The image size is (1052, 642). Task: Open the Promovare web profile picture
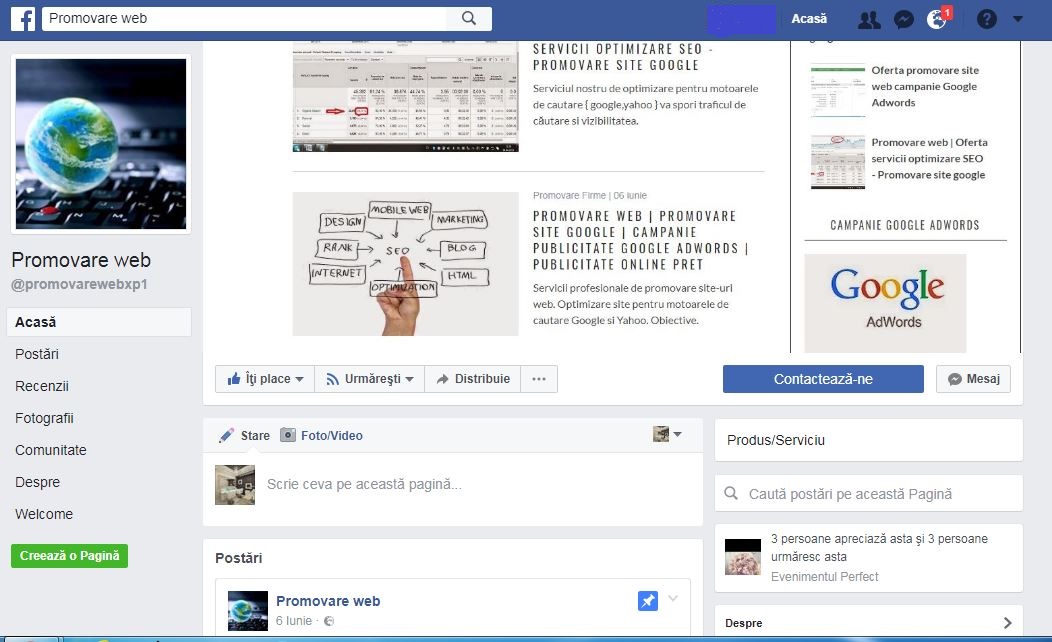(101, 144)
